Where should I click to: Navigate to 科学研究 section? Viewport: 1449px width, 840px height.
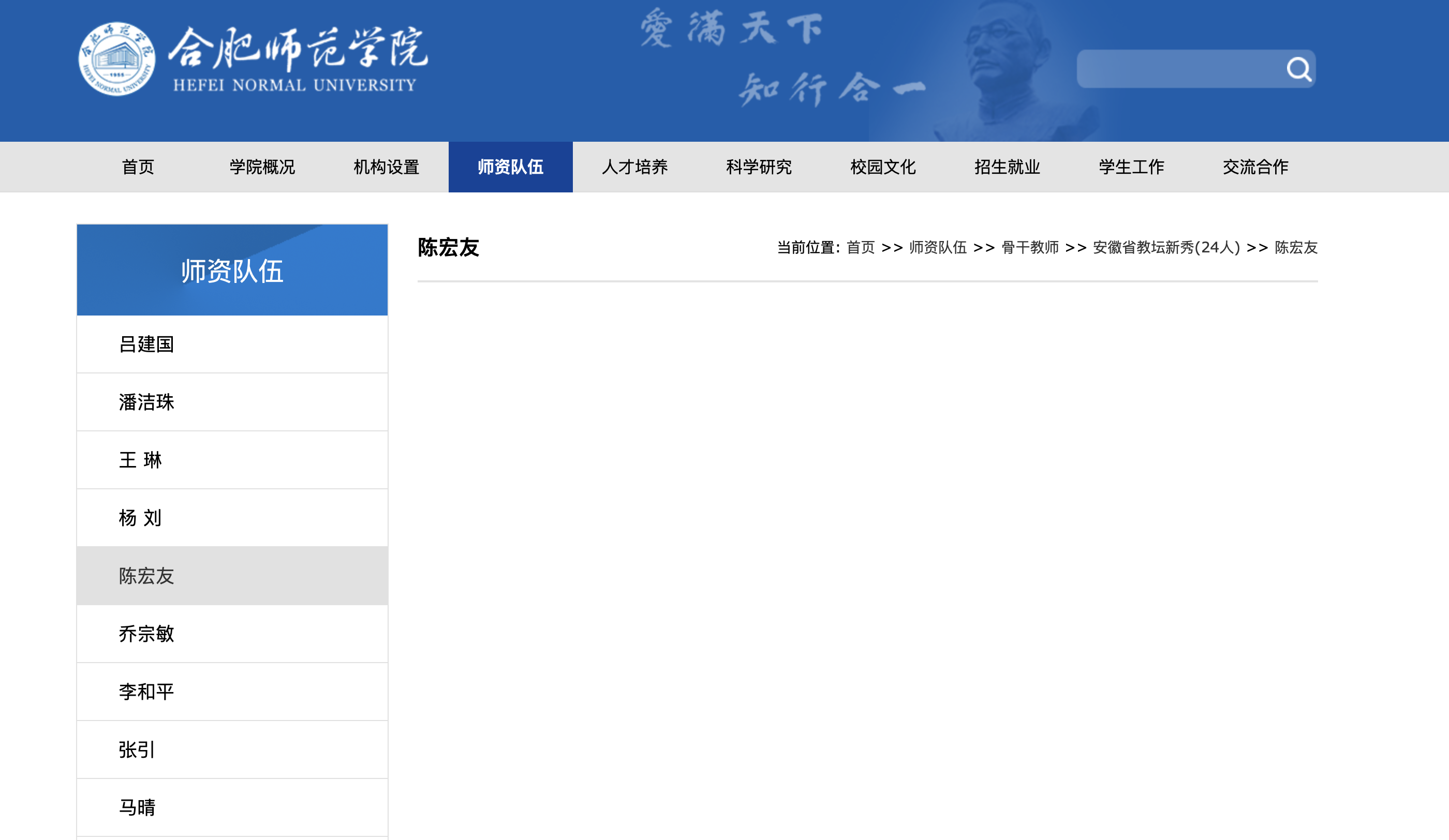(x=759, y=167)
